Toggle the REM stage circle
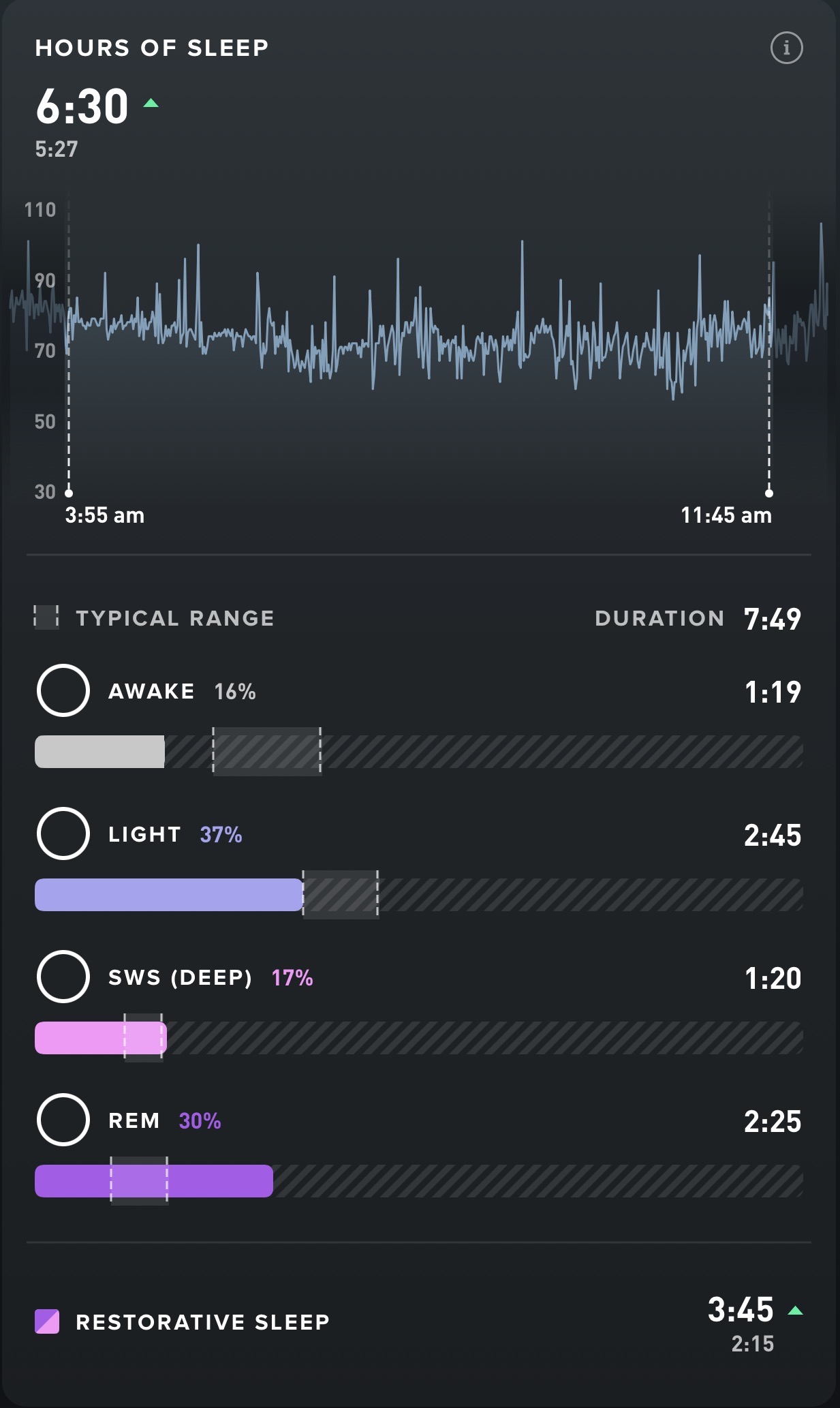Image resolution: width=840 pixels, height=1408 pixels. pyautogui.click(x=63, y=1120)
